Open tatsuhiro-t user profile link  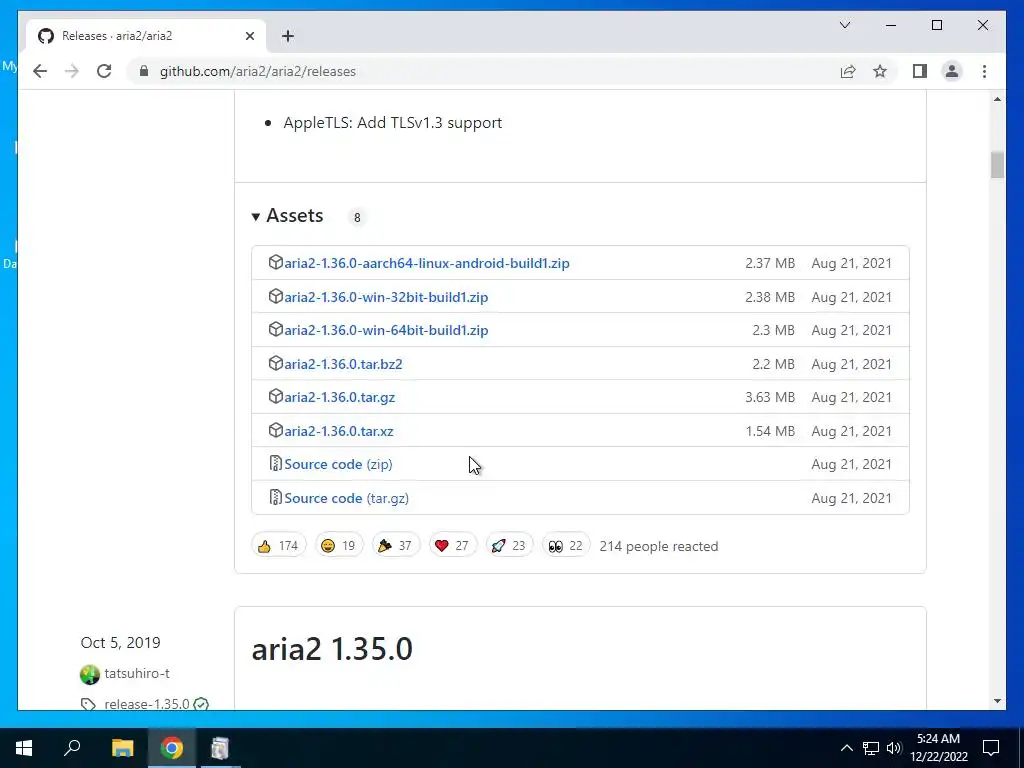click(x=136, y=673)
